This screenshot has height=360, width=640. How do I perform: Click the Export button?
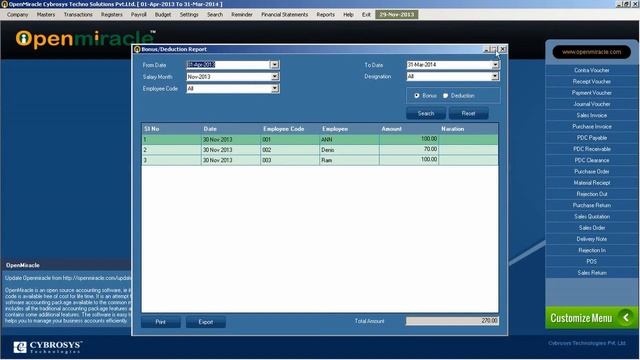(205, 322)
